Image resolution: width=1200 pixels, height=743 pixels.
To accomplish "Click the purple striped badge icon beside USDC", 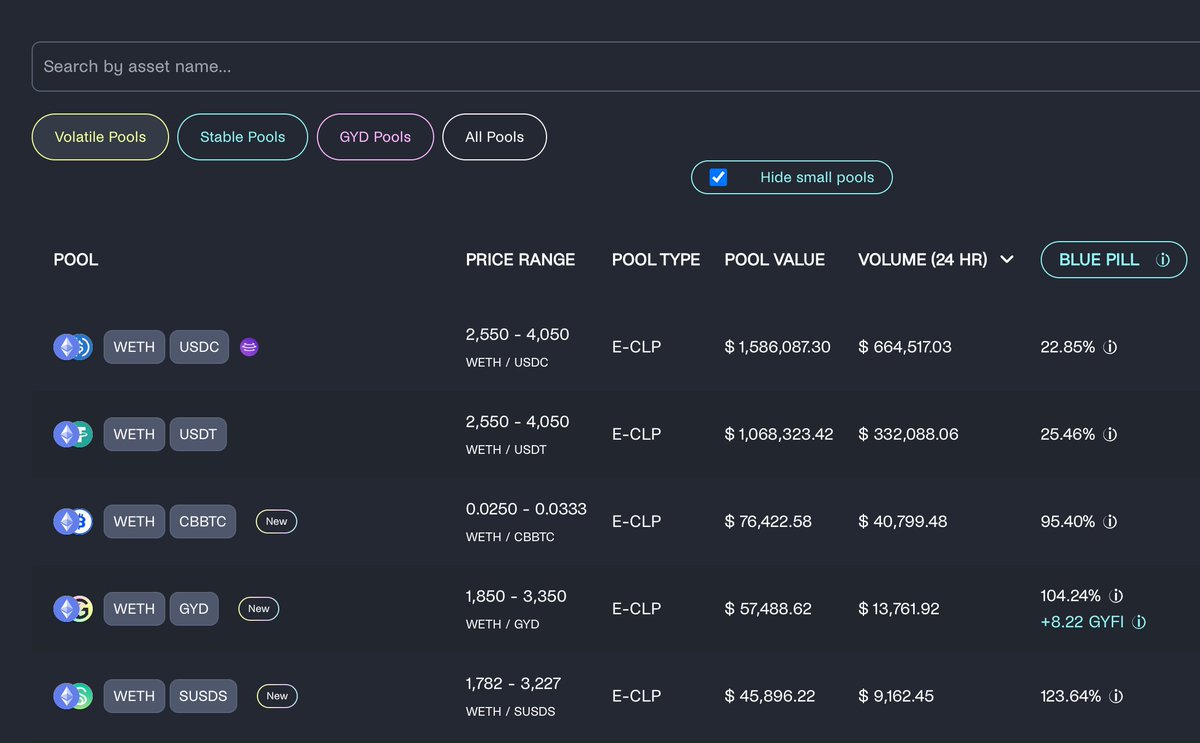I will 250,347.
